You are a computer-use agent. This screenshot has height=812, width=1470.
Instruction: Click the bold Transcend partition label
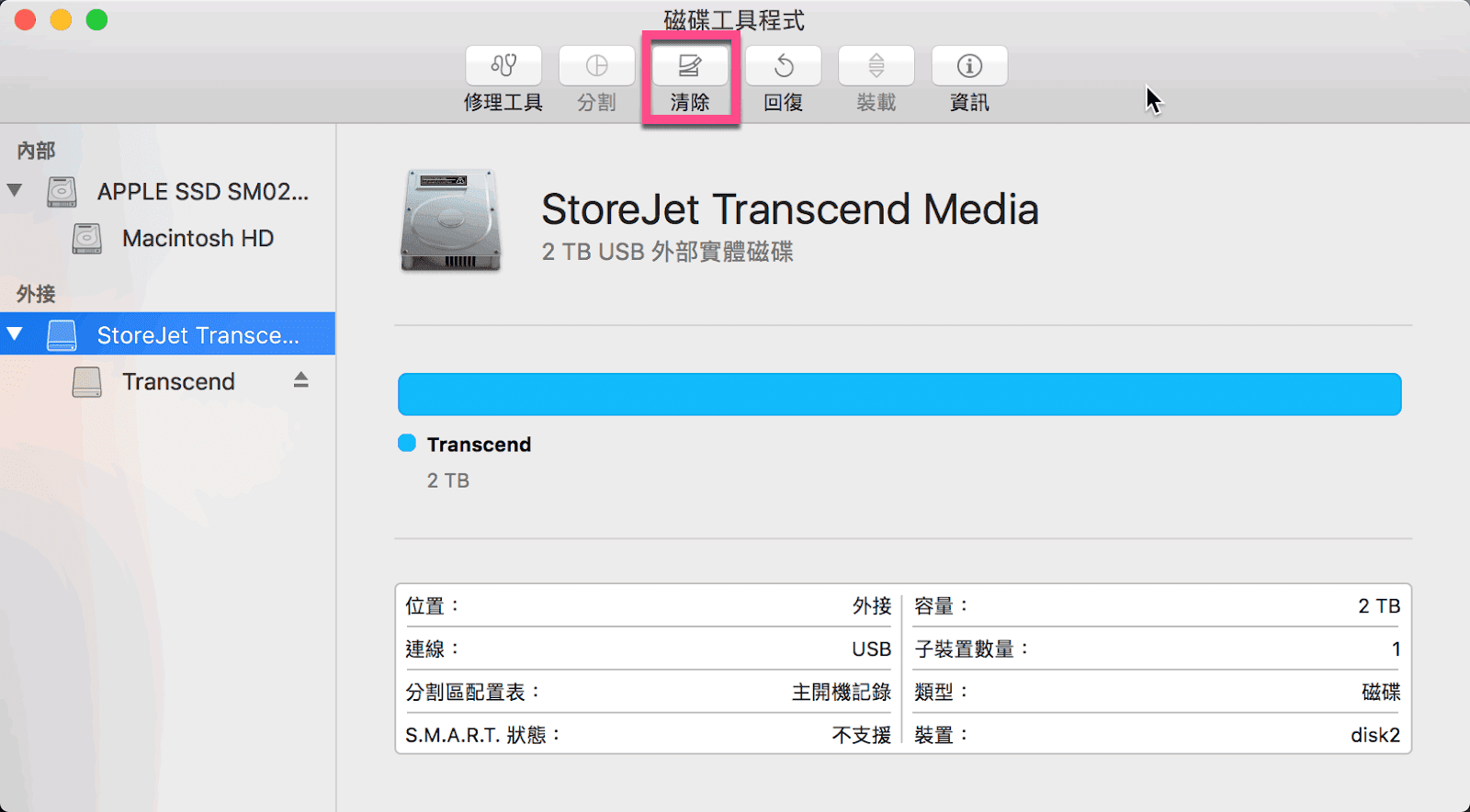point(479,445)
